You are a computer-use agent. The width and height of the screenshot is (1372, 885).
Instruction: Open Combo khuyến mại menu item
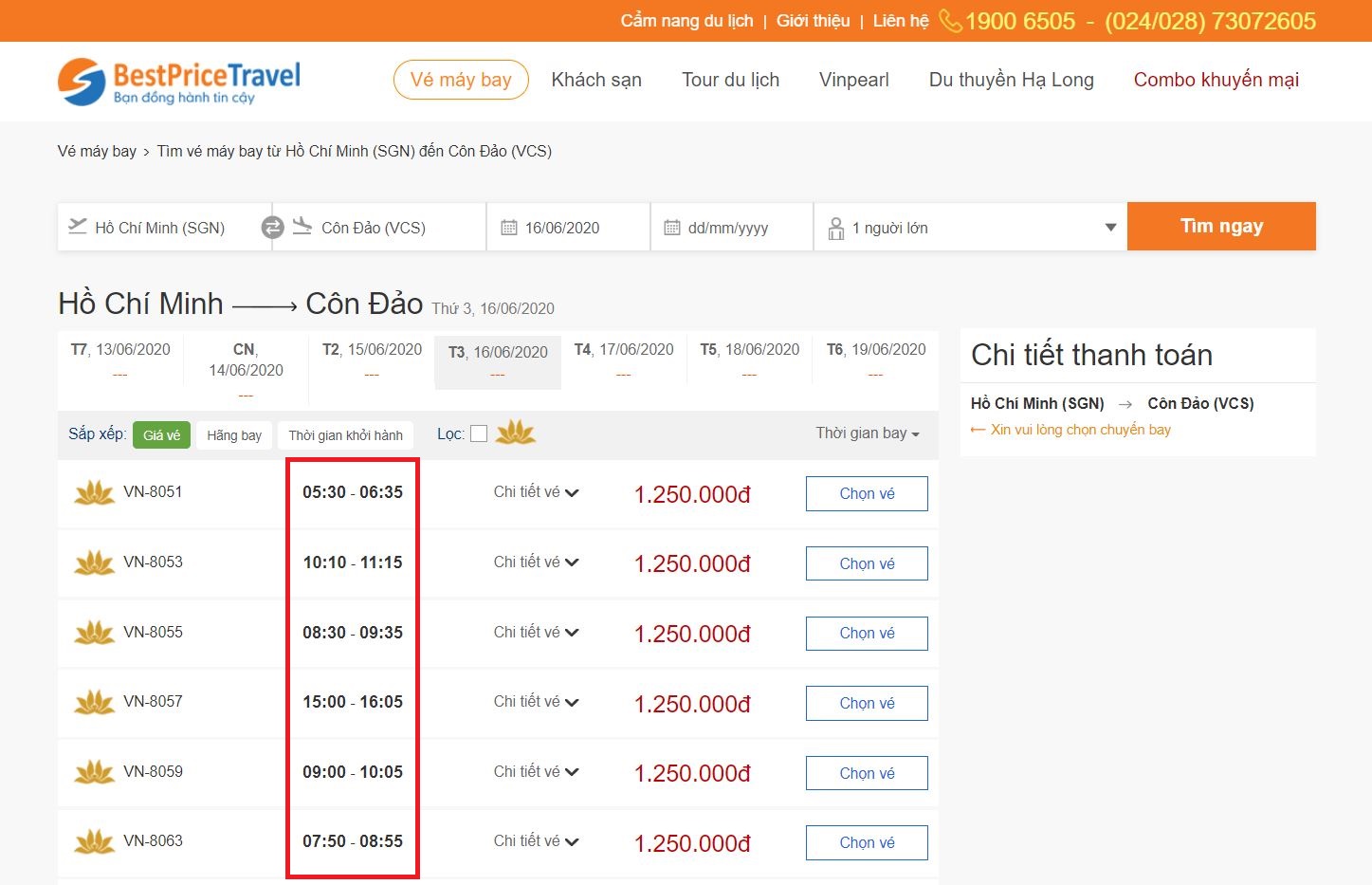pyautogui.click(x=1217, y=80)
